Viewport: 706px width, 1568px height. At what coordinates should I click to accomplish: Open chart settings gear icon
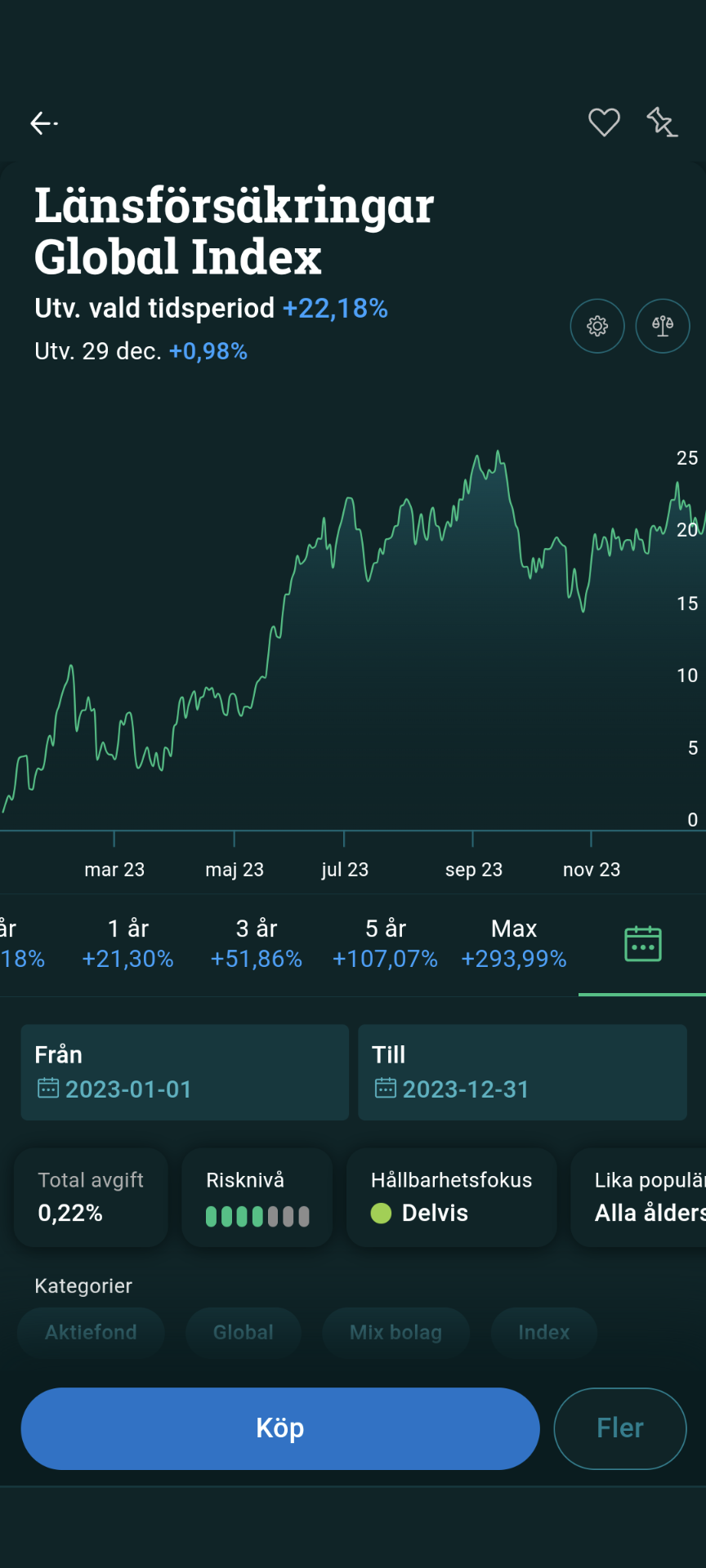[x=597, y=326]
